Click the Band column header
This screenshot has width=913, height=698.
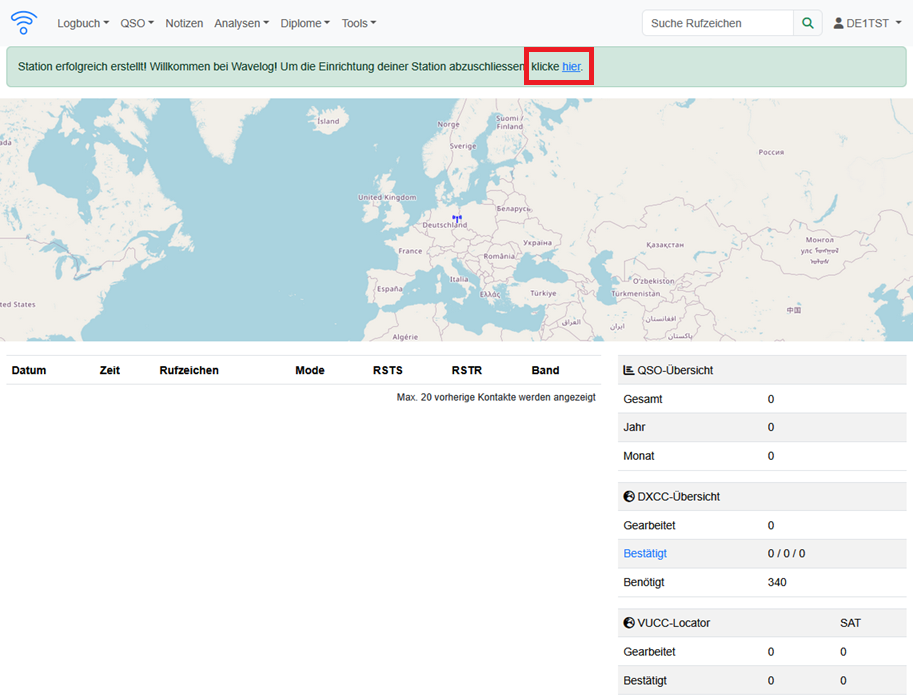coord(545,370)
